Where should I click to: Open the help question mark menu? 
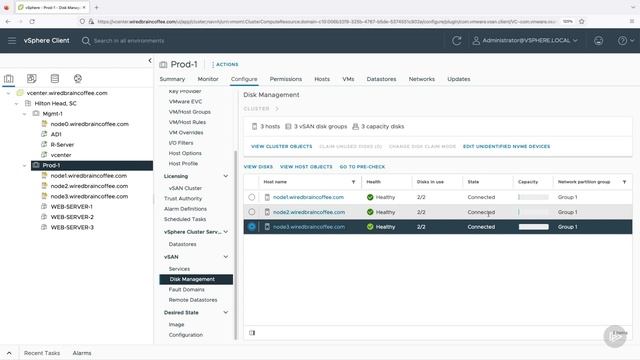625,40
